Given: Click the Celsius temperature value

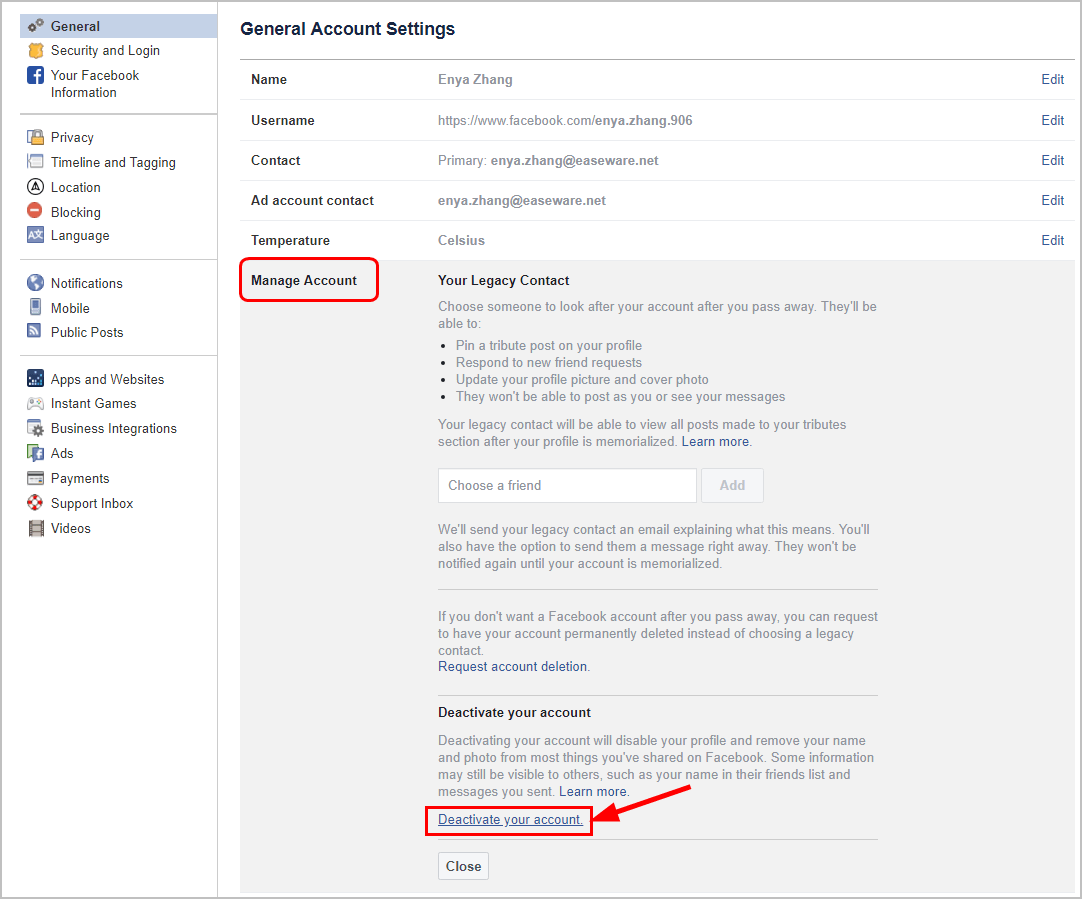Looking at the screenshot, I should (461, 240).
